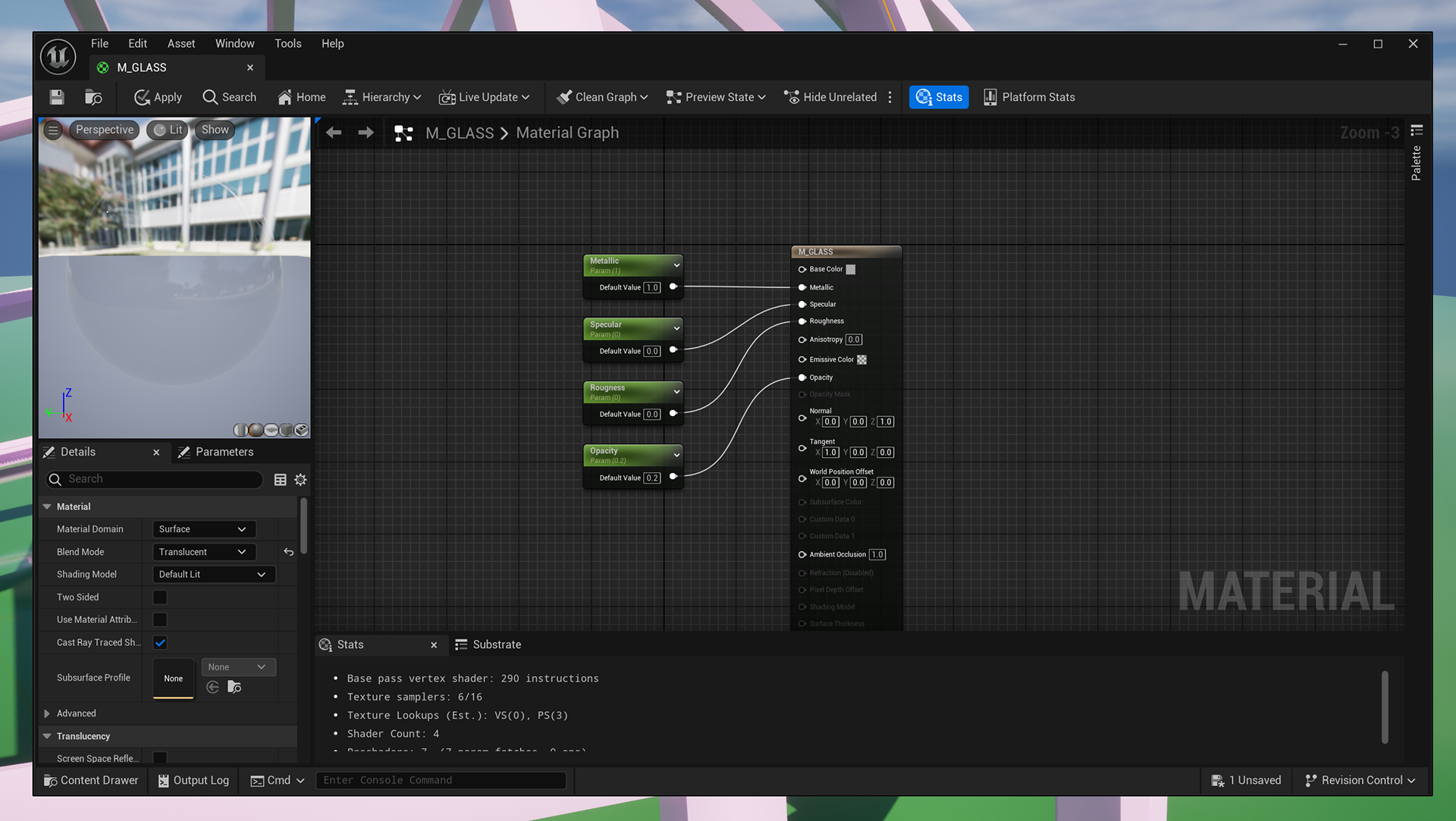Toggle Use Material Attributes checkbox

[160, 620]
